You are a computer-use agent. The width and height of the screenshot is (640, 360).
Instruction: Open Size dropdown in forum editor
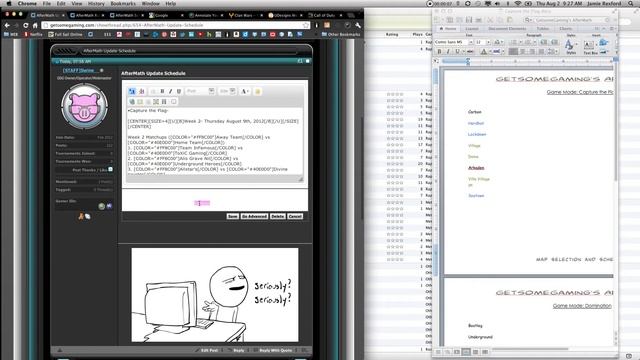pos(227,91)
